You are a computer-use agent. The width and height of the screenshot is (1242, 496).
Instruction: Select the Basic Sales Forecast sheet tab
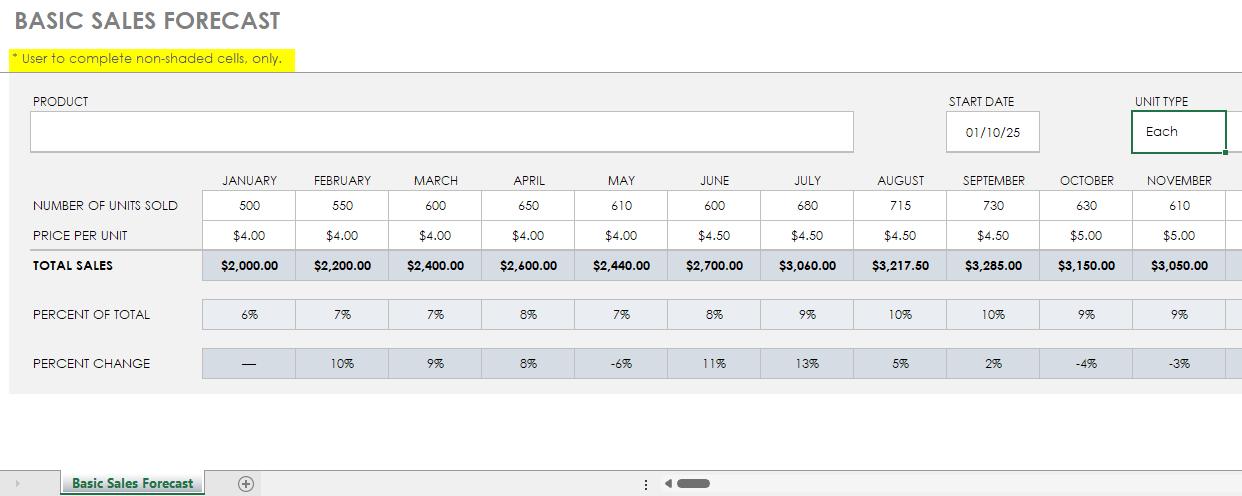tap(133, 483)
